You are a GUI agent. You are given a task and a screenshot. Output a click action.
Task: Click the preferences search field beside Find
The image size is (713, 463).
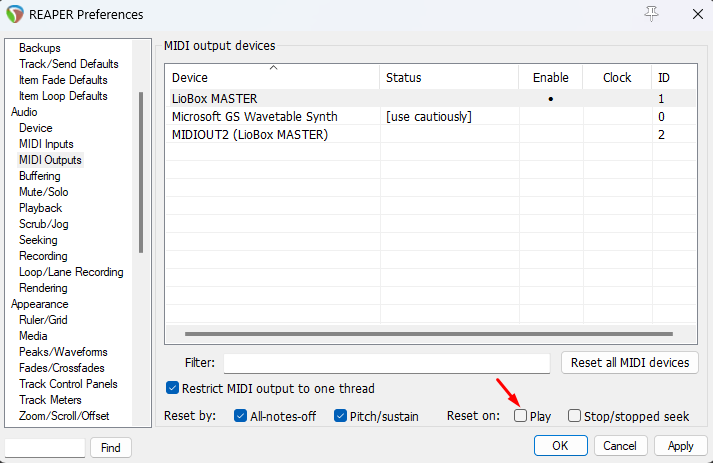coord(45,448)
